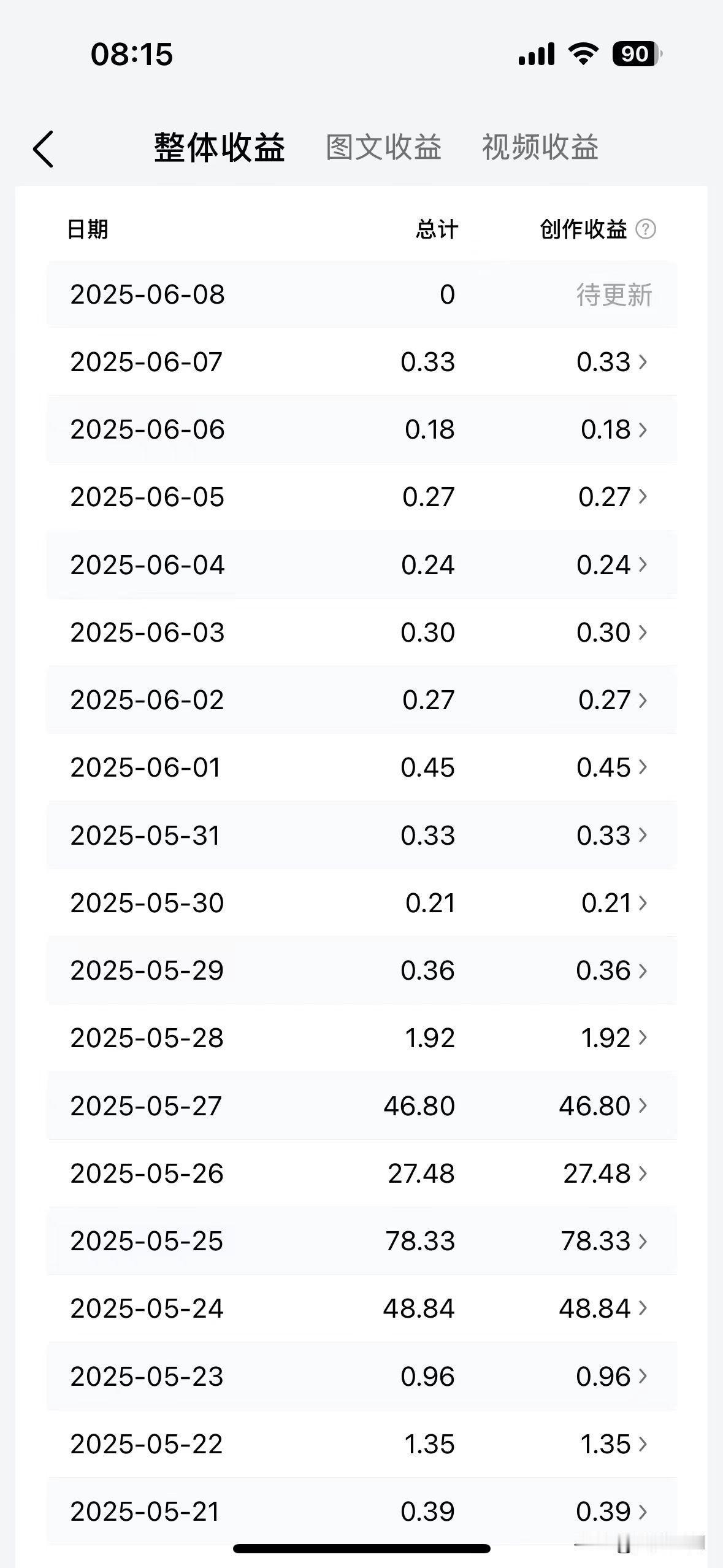723x1568 pixels.
Task: Tap the 待更新 status for 2025-06-08
Action: pyautogui.click(x=614, y=295)
